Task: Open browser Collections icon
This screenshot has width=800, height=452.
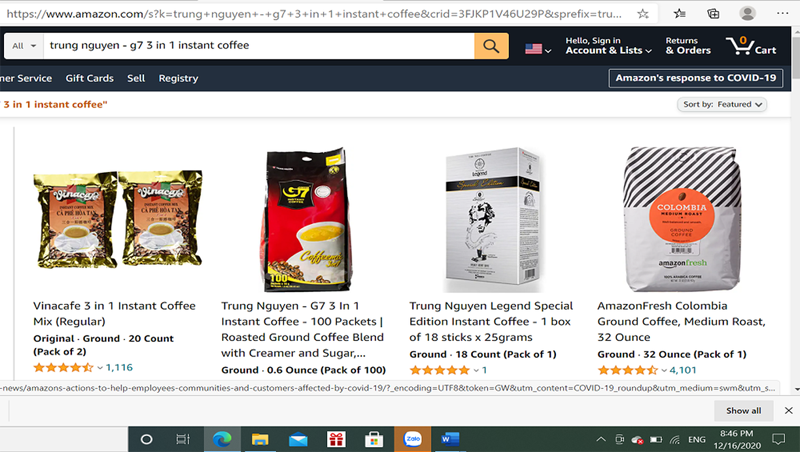Action: [x=713, y=14]
